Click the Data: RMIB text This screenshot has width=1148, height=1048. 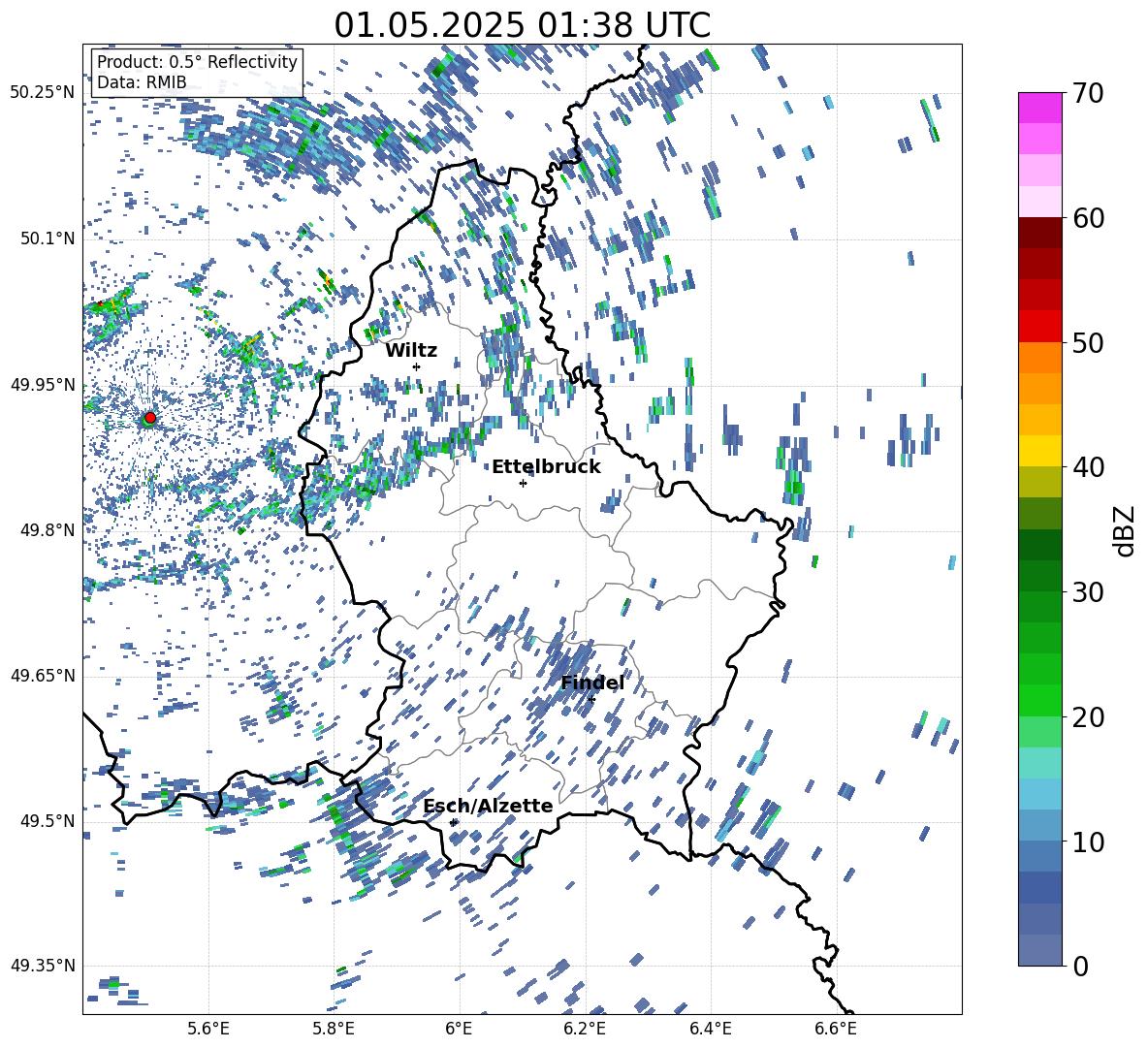142,82
